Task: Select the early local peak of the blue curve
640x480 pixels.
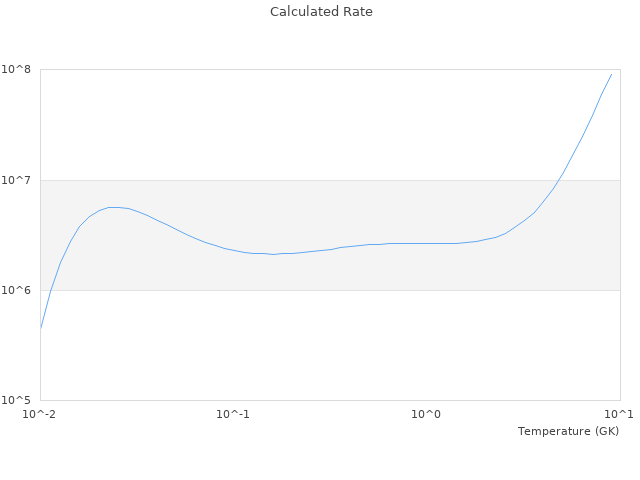Action: tap(114, 207)
